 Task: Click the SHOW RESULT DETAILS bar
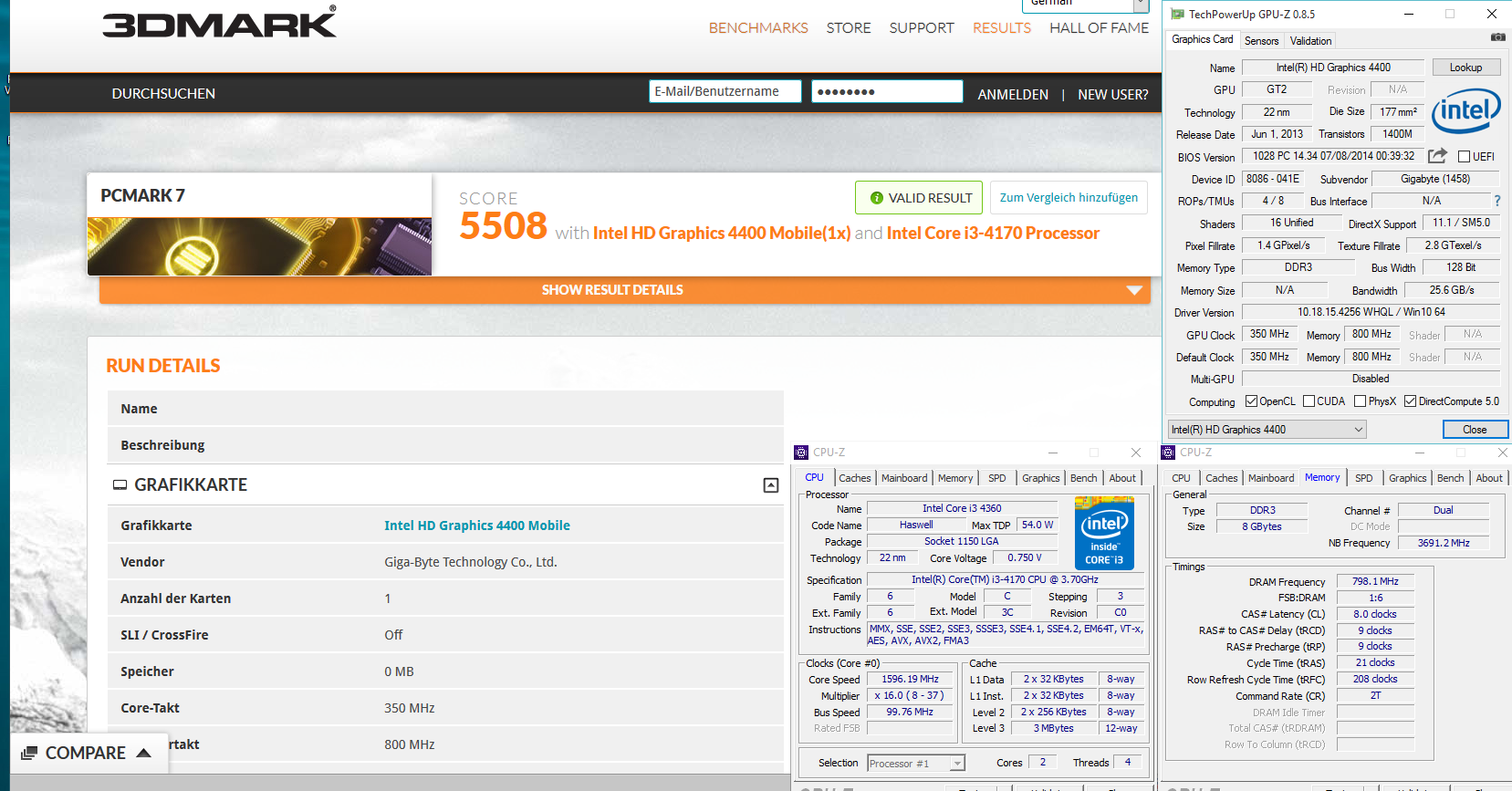625,290
